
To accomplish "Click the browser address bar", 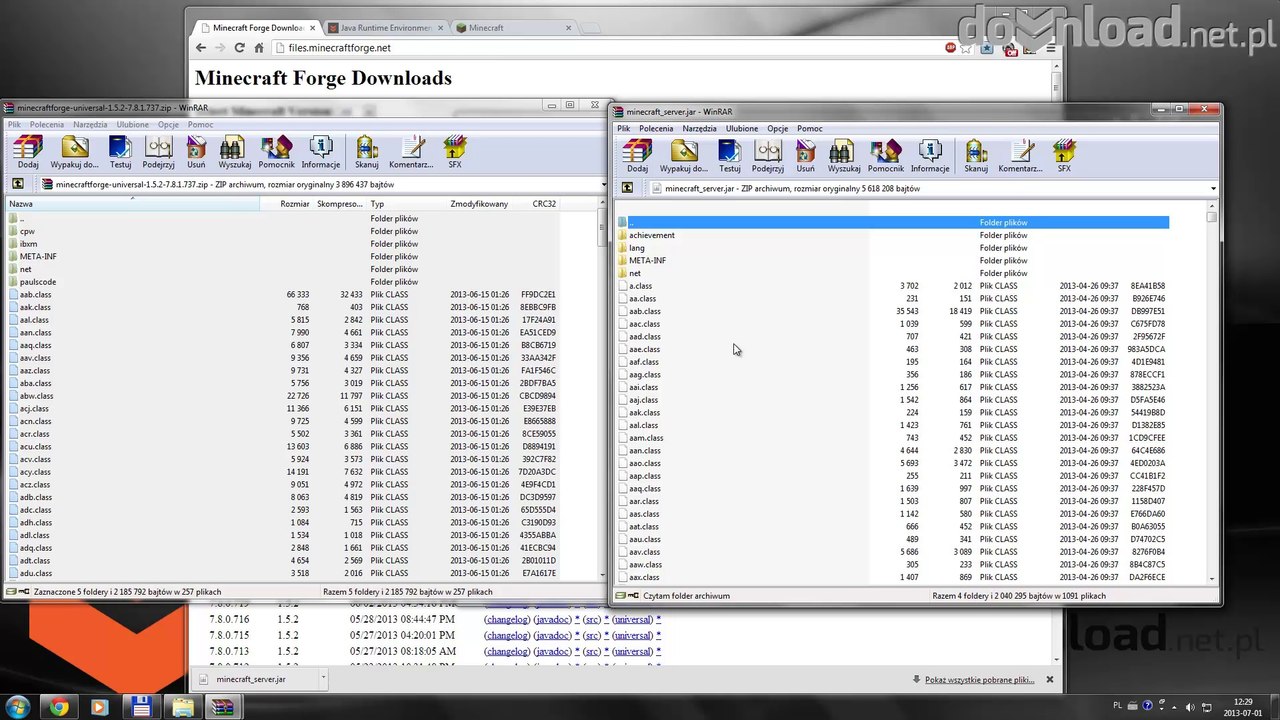I will pyautogui.click(x=610, y=48).
